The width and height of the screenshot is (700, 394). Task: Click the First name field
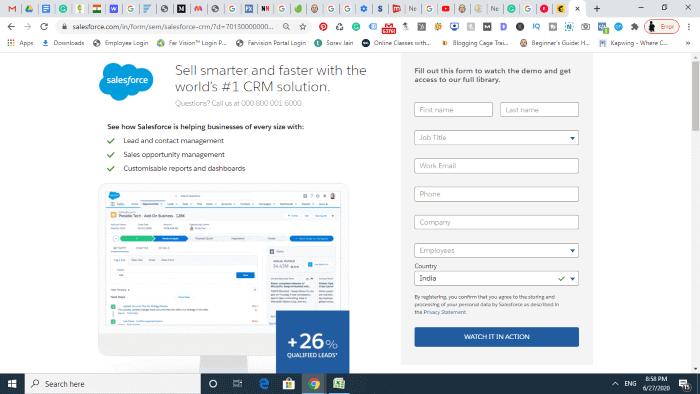(x=453, y=109)
